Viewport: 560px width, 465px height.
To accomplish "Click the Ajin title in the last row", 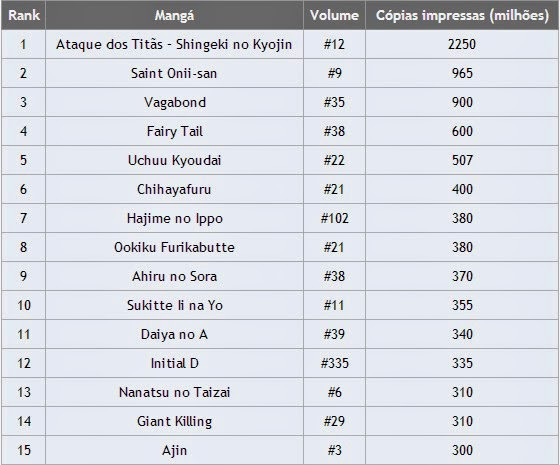I will tap(175, 450).
